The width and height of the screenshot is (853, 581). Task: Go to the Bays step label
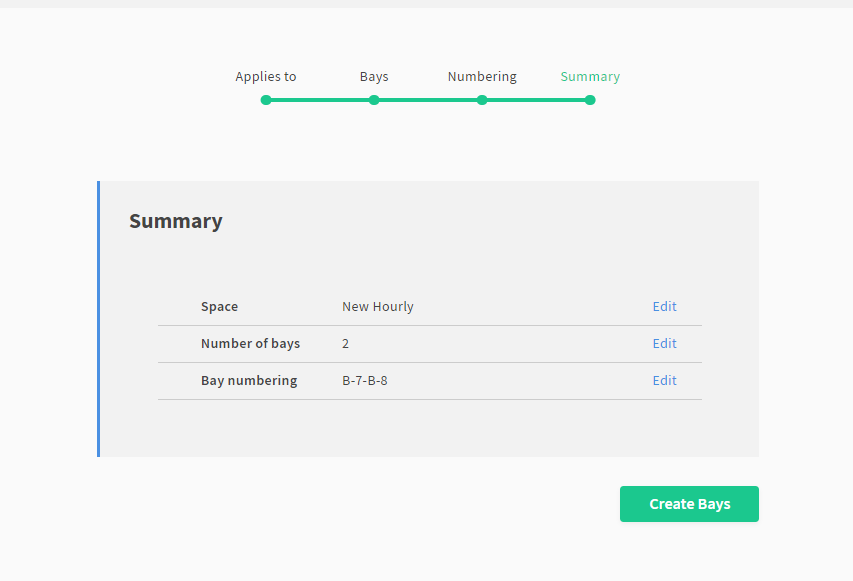click(x=374, y=77)
